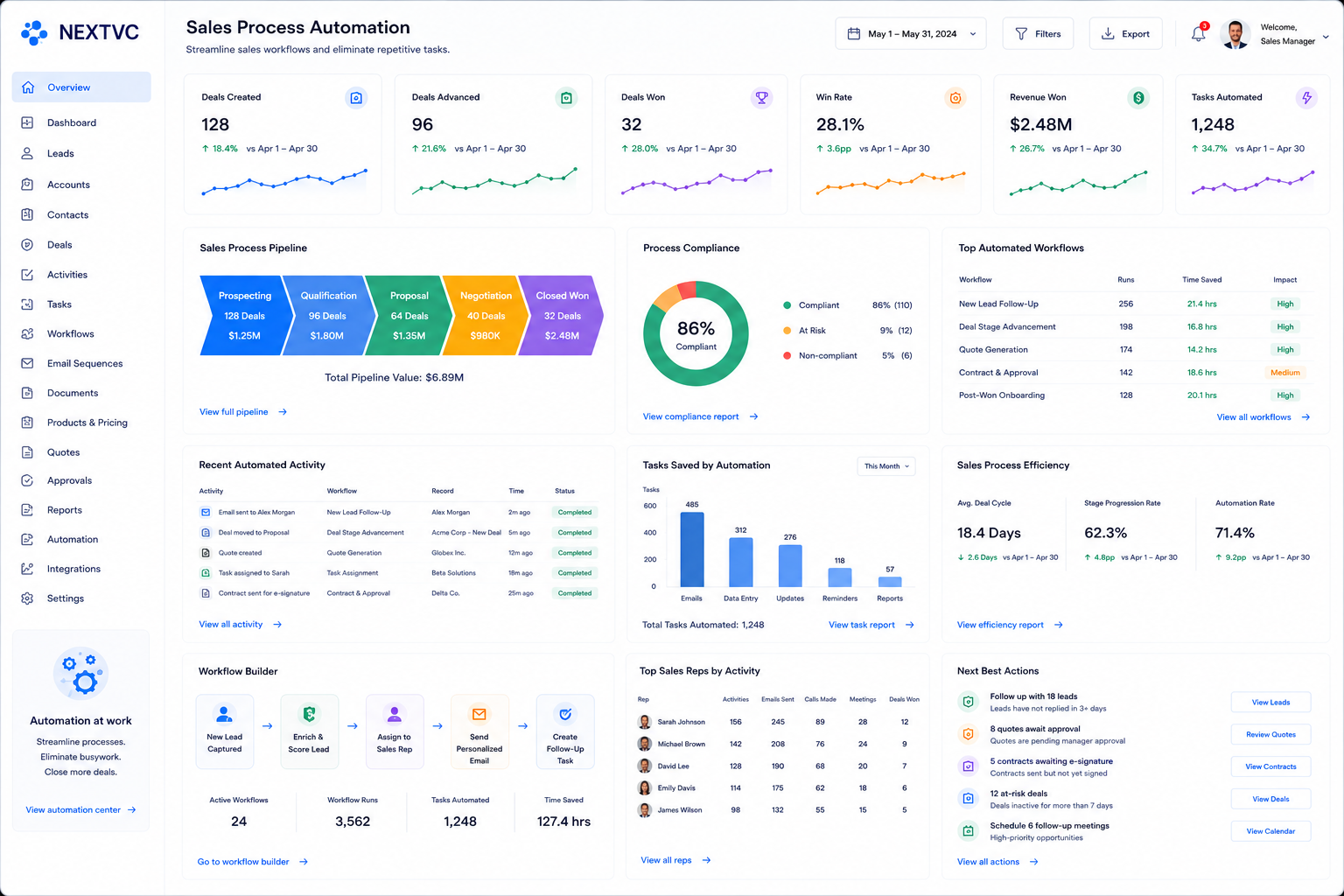The height and width of the screenshot is (896, 1344).
Task: Open the View compliance report link
Action: (700, 417)
